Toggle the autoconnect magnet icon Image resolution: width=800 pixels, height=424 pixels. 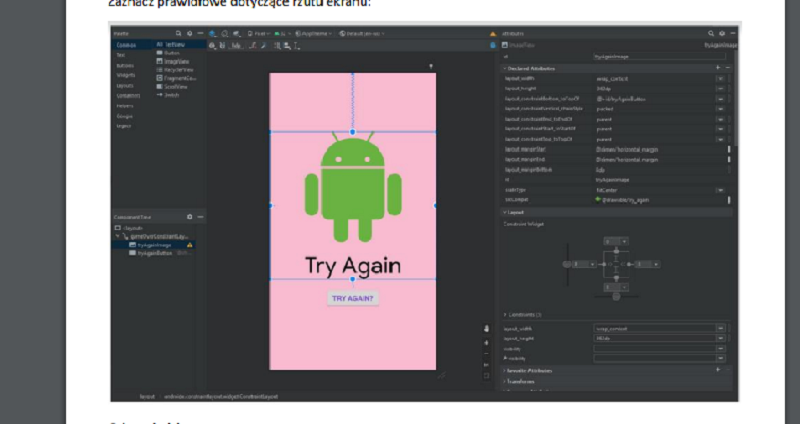222,46
